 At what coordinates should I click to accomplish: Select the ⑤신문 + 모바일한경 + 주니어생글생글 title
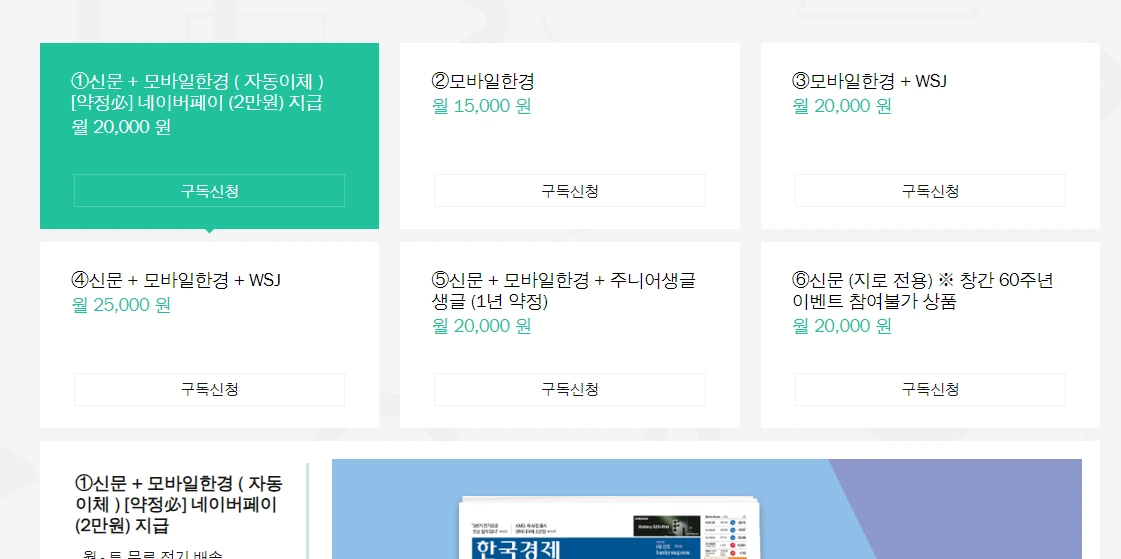pos(563,291)
